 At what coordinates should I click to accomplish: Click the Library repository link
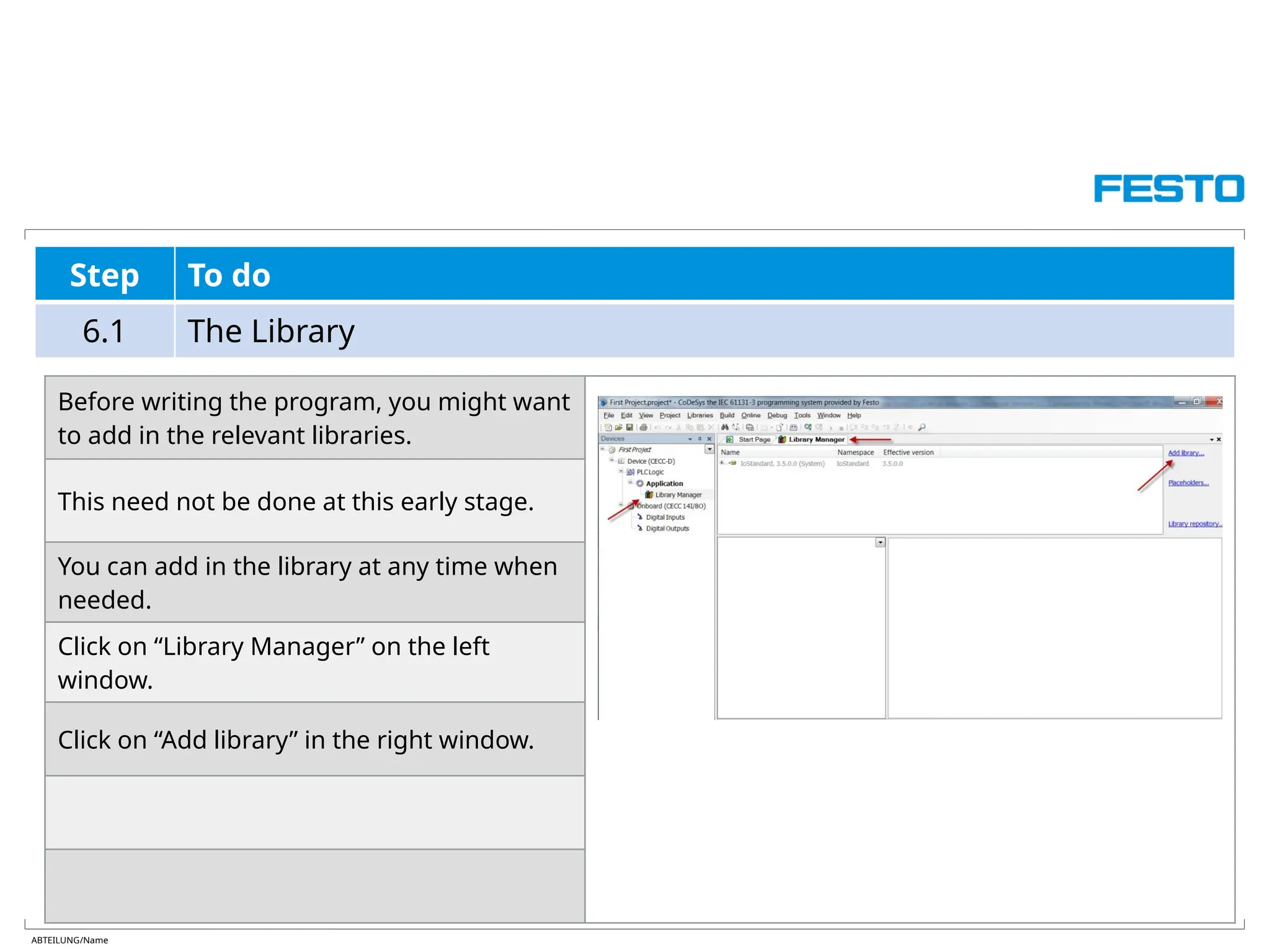(1195, 524)
